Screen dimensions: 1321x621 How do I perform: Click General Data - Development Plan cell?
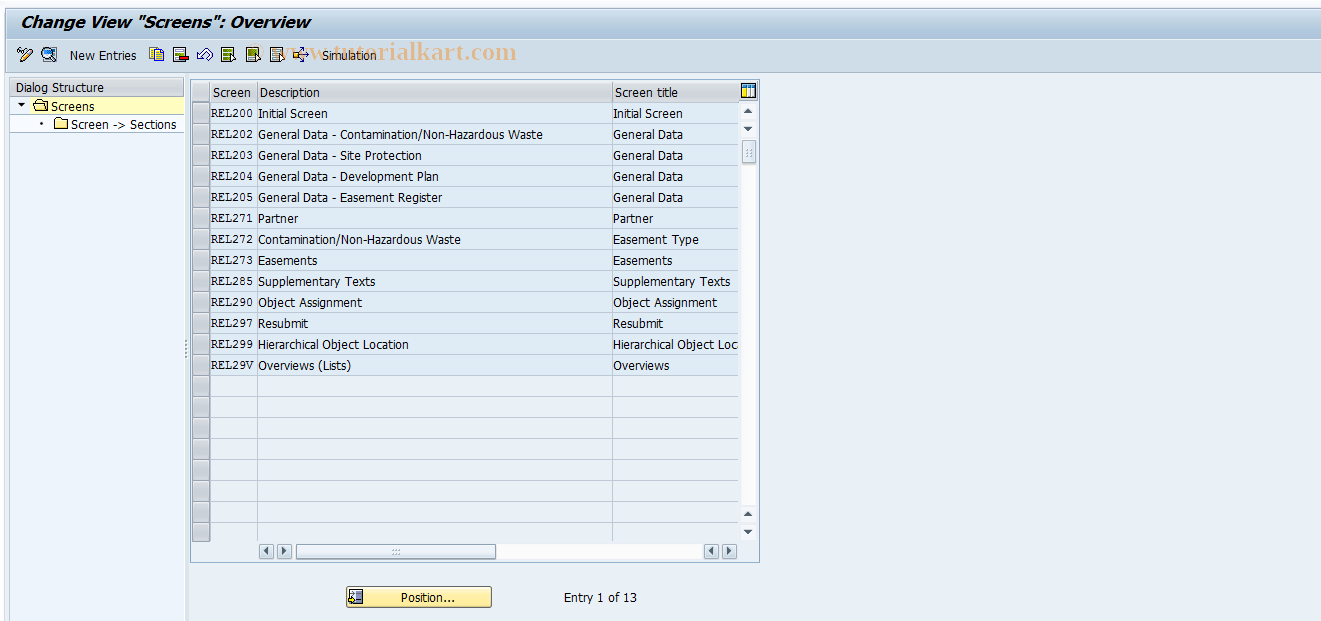pos(434,176)
